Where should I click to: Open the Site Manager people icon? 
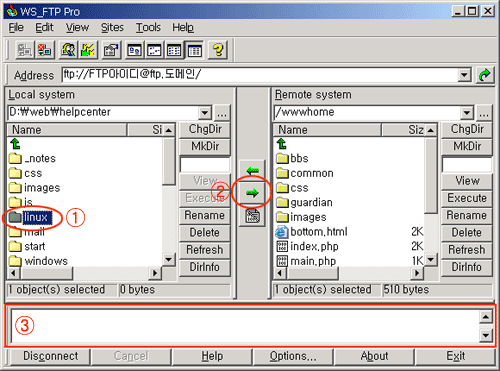click(68, 51)
